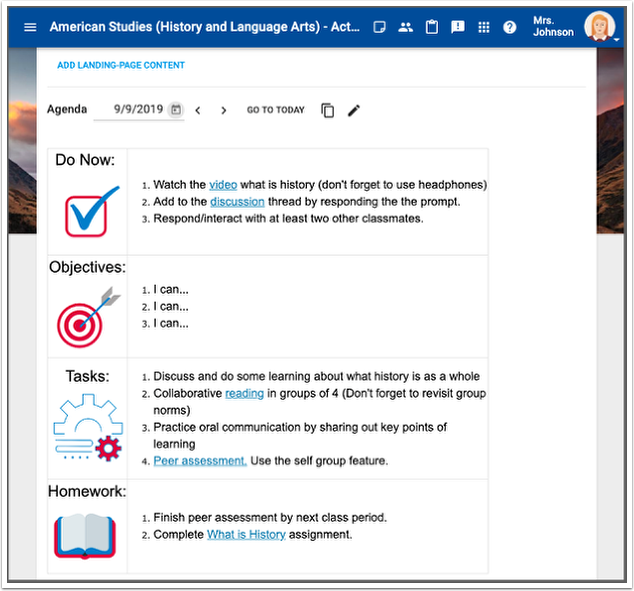
Task: Edit the agenda with the pencil icon
Action: (x=354, y=110)
